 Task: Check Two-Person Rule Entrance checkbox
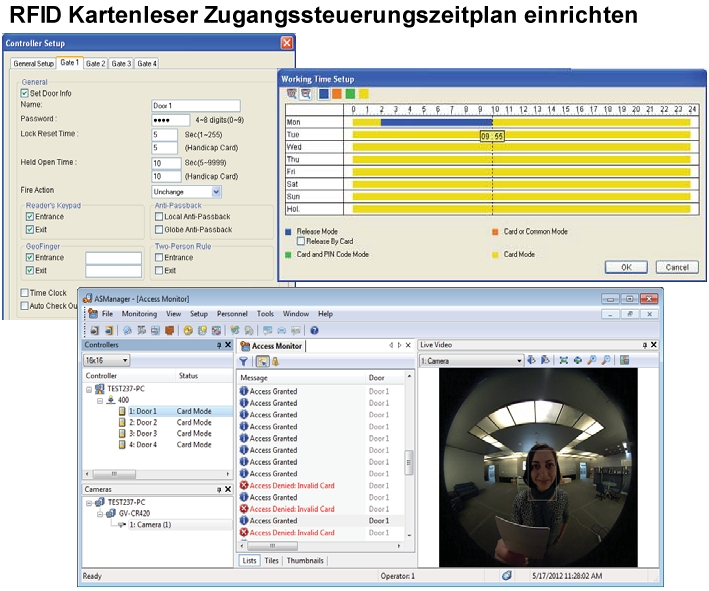(159, 257)
